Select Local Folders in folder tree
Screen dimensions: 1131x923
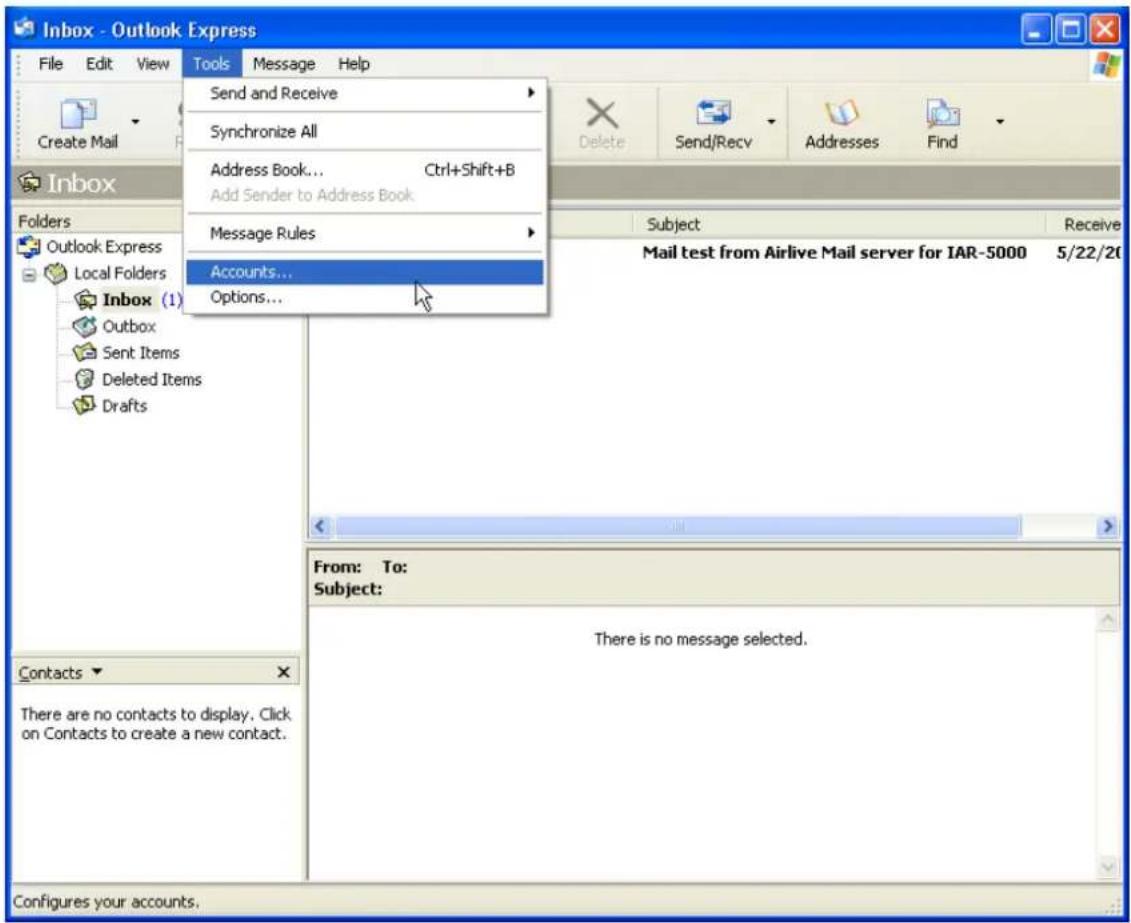pyautogui.click(x=120, y=274)
